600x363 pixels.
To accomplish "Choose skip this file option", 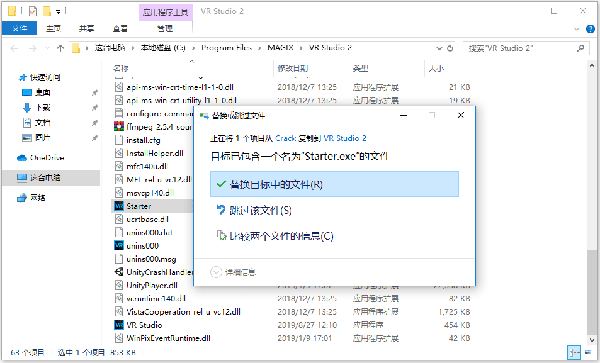I will [x=254, y=210].
